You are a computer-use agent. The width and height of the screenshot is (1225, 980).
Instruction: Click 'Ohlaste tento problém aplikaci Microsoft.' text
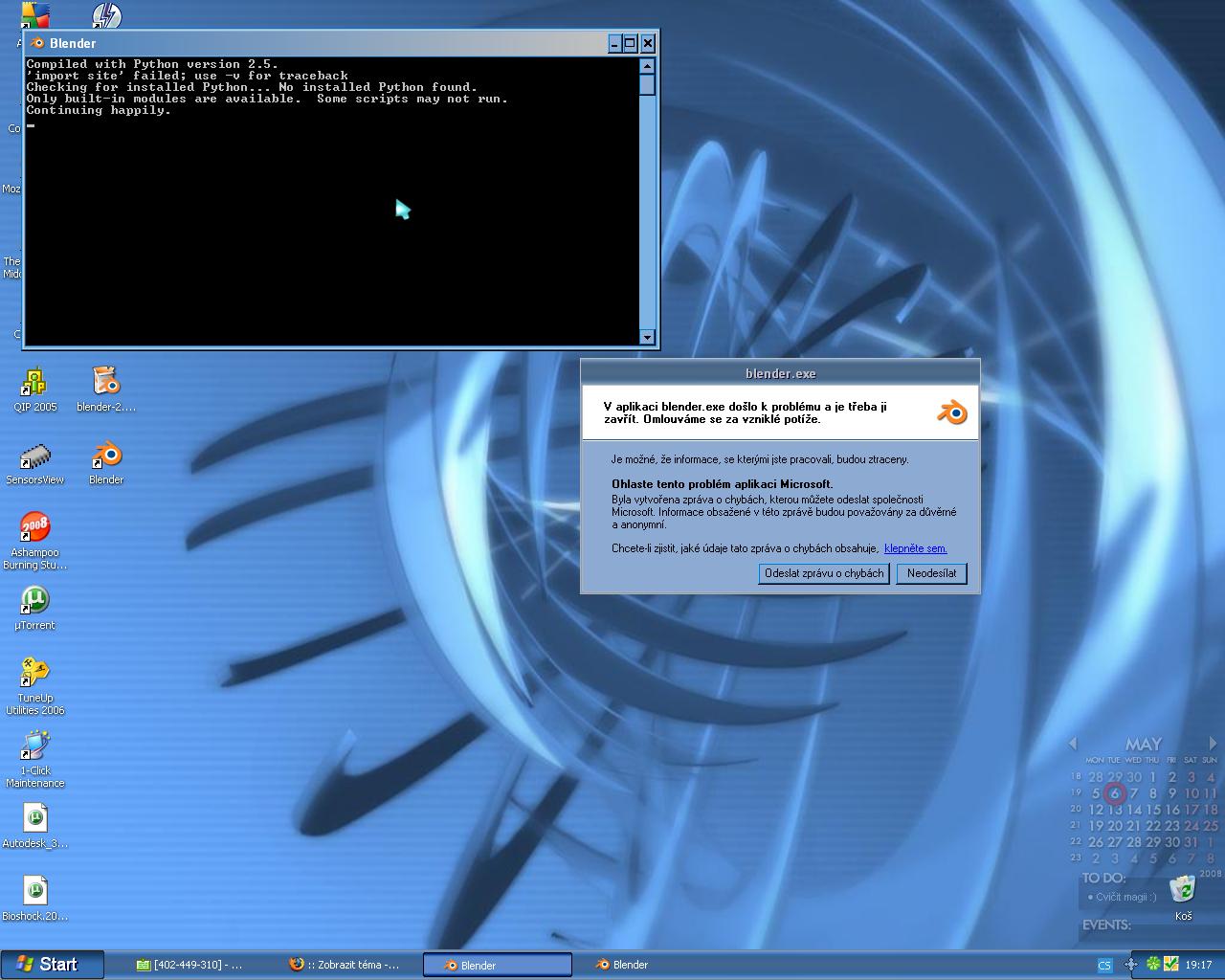(x=723, y=484)
